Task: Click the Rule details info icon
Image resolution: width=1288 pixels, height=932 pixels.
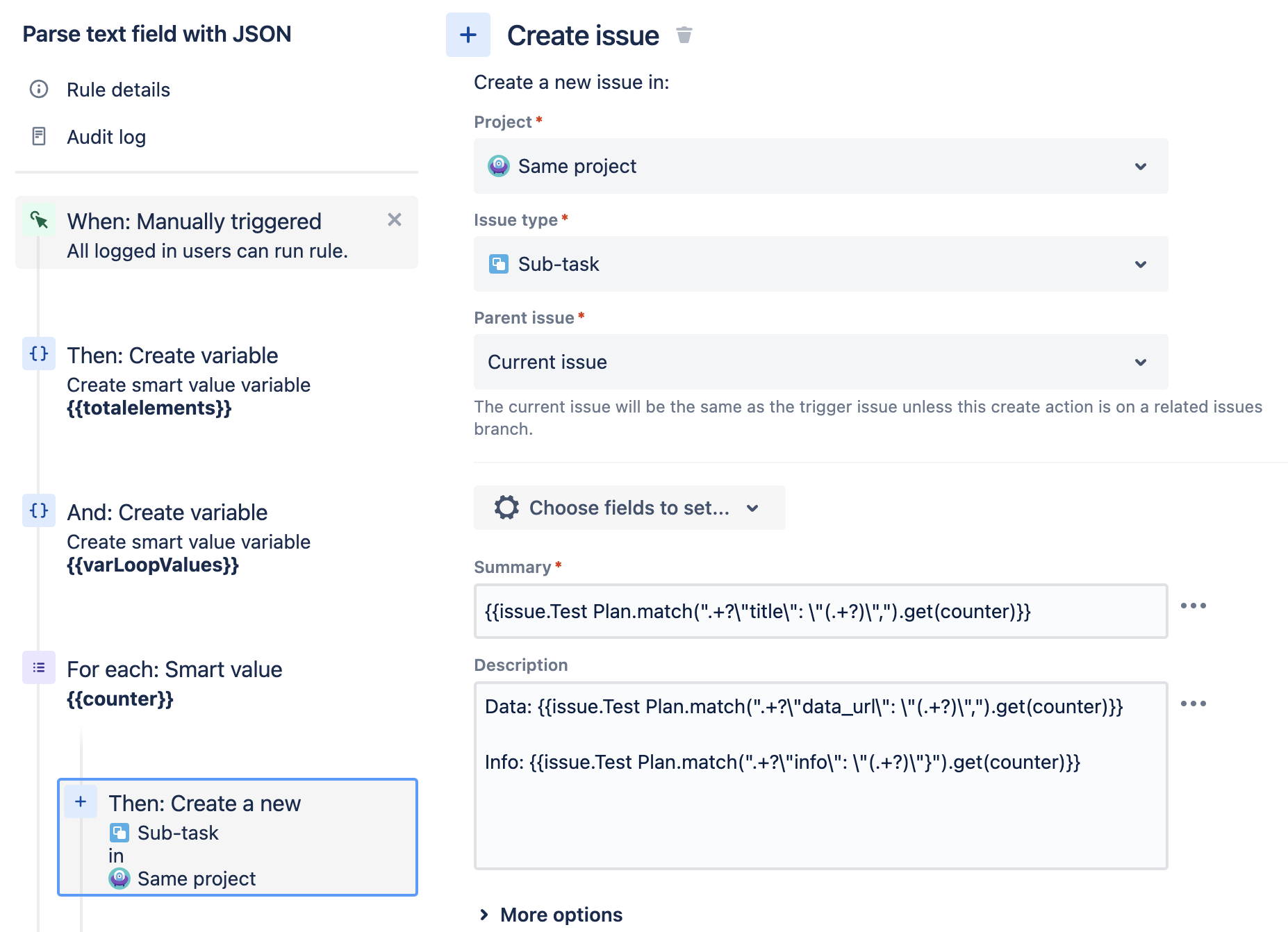Action: [x=39, y=89]
